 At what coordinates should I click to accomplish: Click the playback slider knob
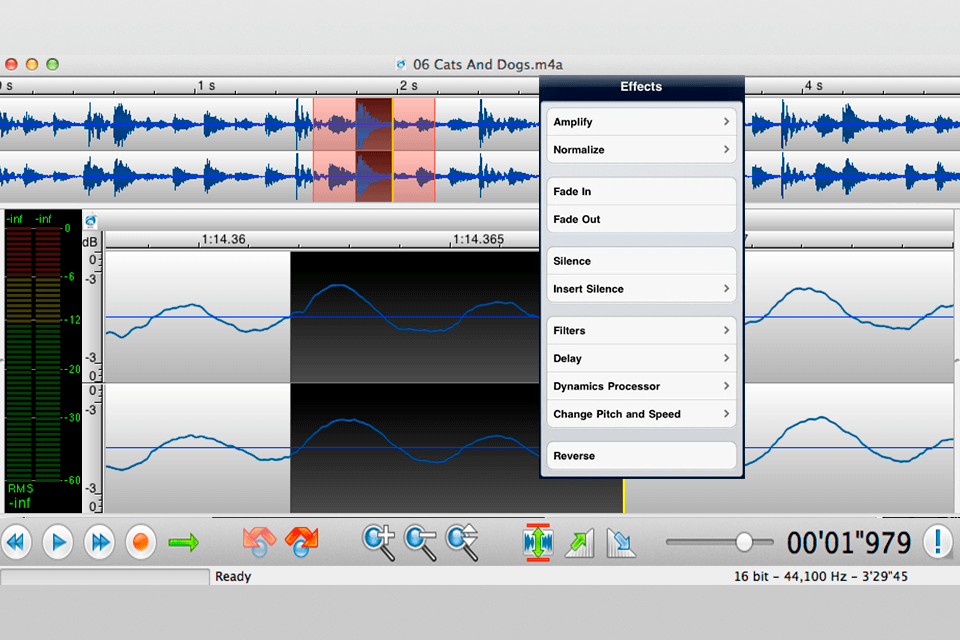click(x=744, y=542)
